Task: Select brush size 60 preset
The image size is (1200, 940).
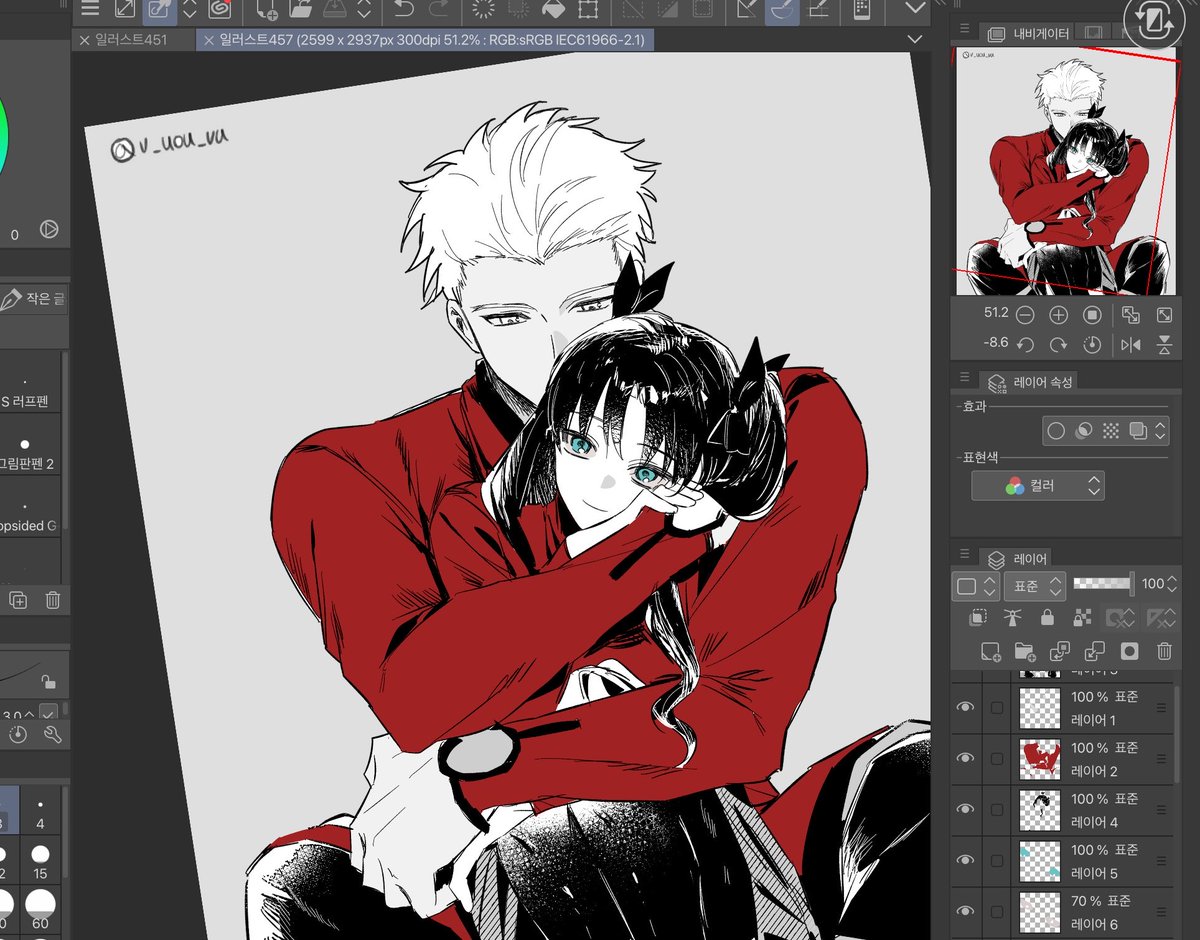Action: [x=40, y=910]
